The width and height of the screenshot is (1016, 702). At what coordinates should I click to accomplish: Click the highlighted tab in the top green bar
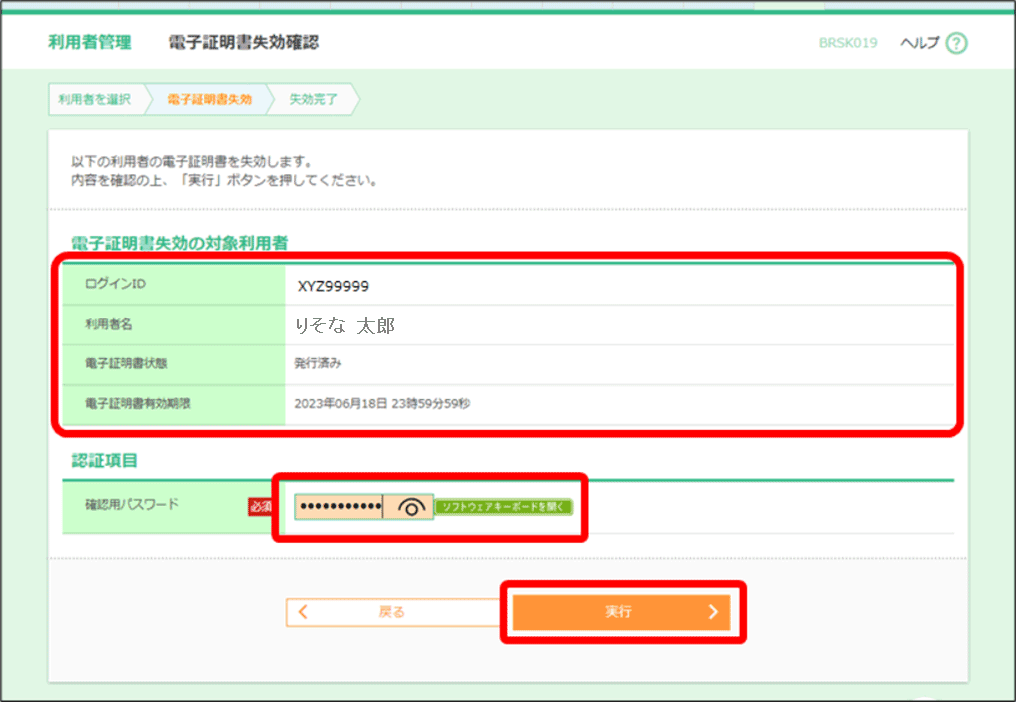(789, 7)
